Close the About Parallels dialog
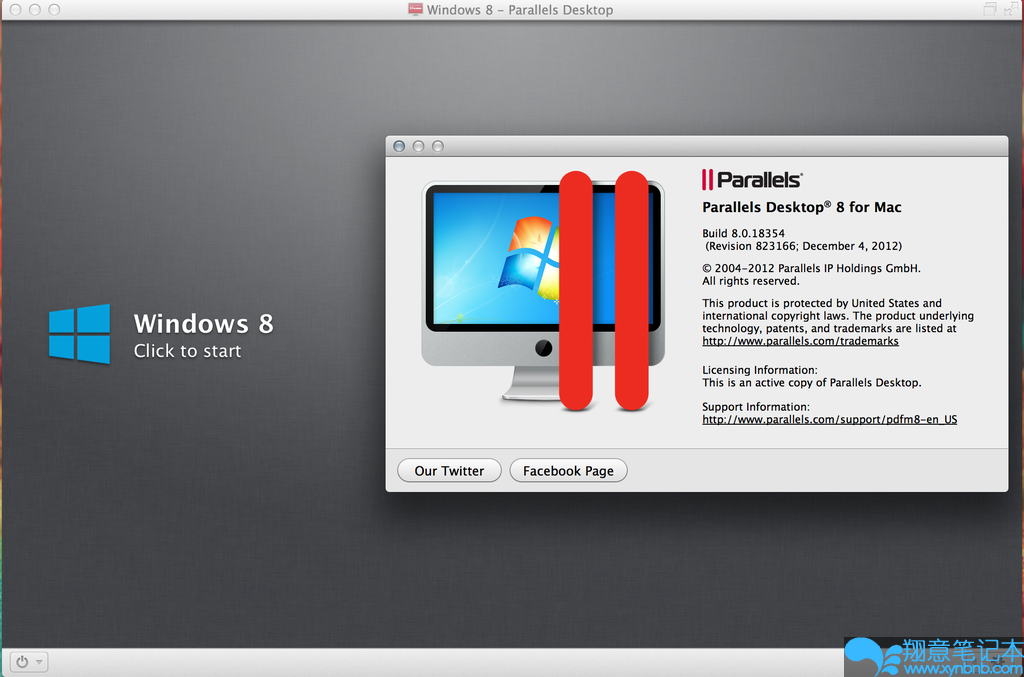The width and height of the screenshot is (1024, 677). point(399,146)
